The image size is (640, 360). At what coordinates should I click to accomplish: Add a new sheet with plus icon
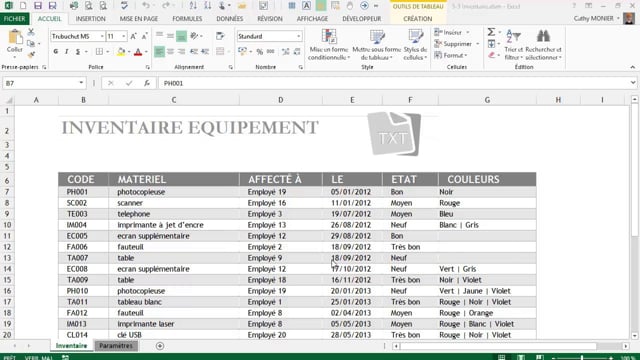pos(160,346)
